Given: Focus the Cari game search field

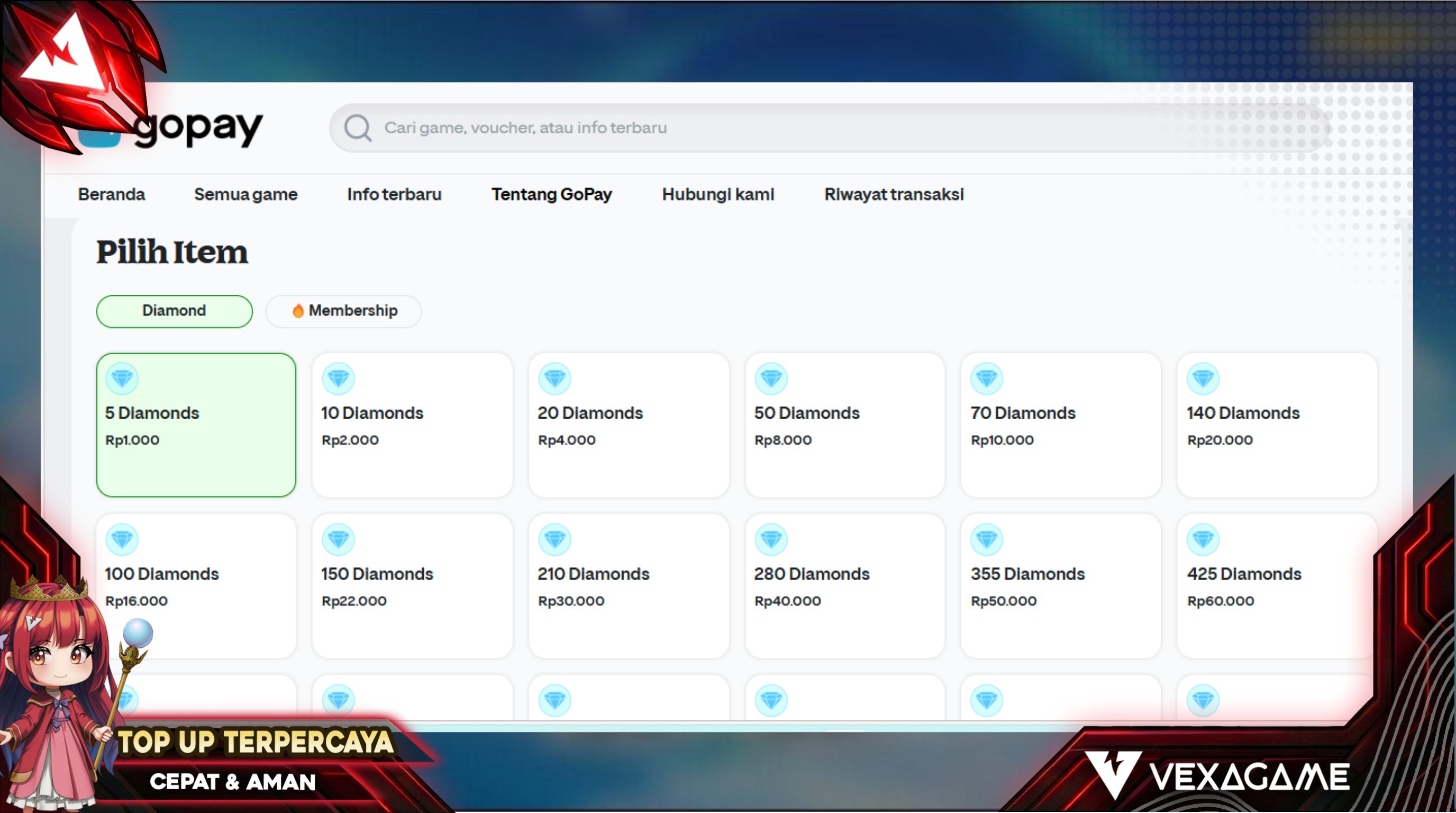Looking at the screenshot, I should [x=791, y=128].
